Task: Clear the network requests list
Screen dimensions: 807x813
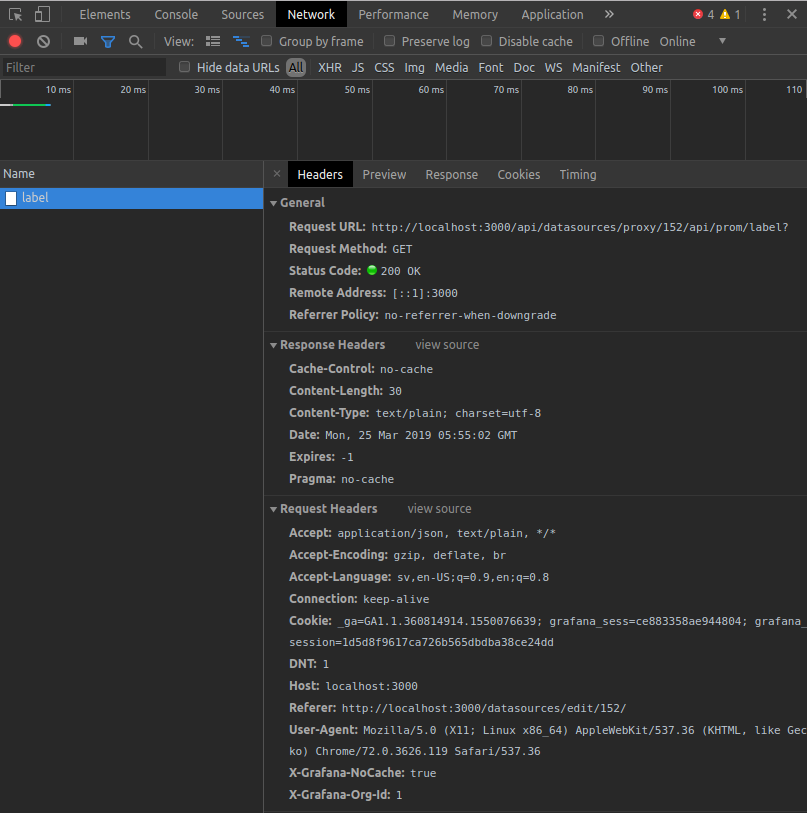Action: [41, 41]
